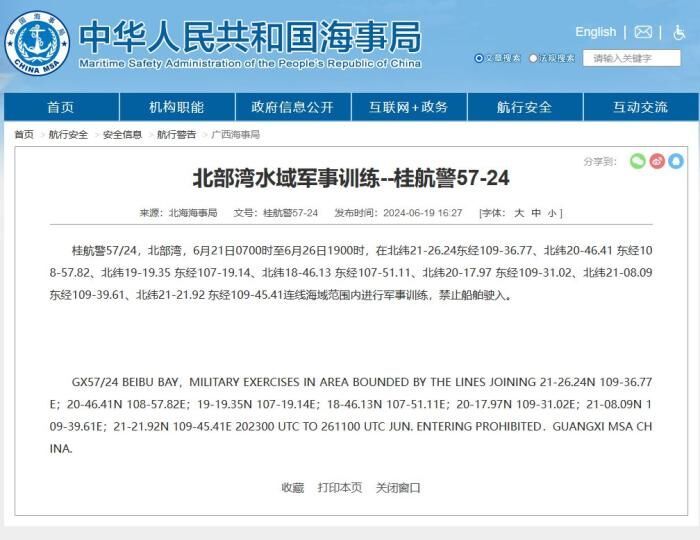Viewport: 700px width, 540px height.
Task: Open the mail envelope icon
Action: tap(643, 32)
